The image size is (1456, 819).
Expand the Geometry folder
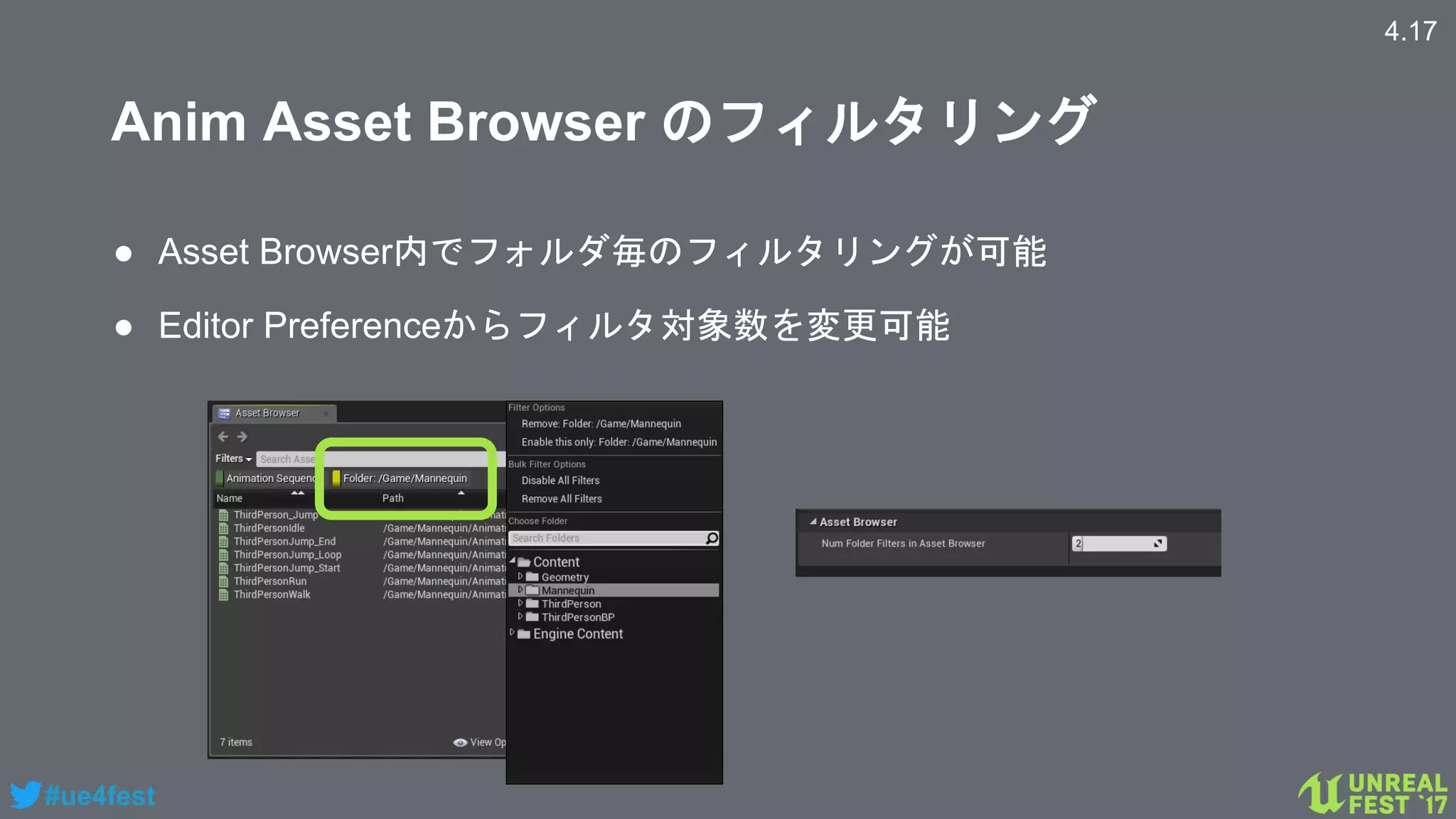tap(520, 577)
